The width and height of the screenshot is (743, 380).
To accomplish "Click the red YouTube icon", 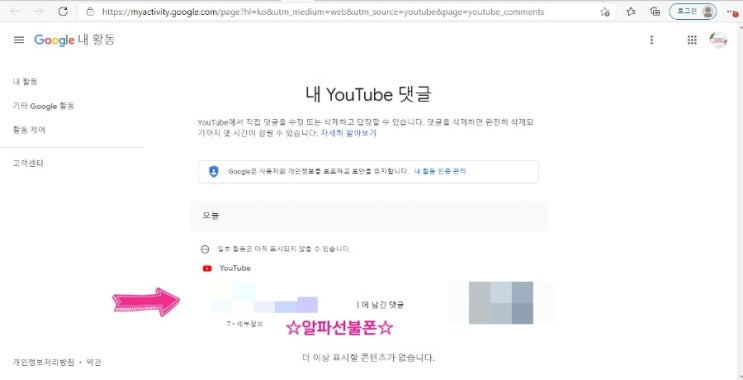I will point(207,268).
